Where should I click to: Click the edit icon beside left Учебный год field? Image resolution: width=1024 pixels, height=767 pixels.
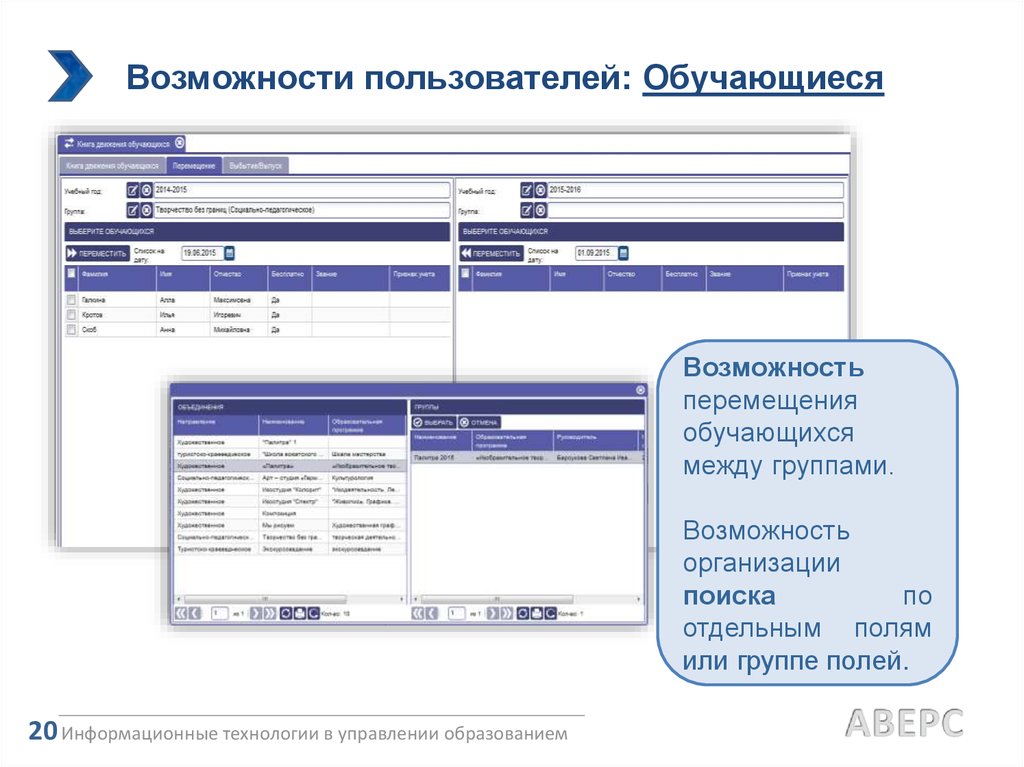(x=132, y=190)
